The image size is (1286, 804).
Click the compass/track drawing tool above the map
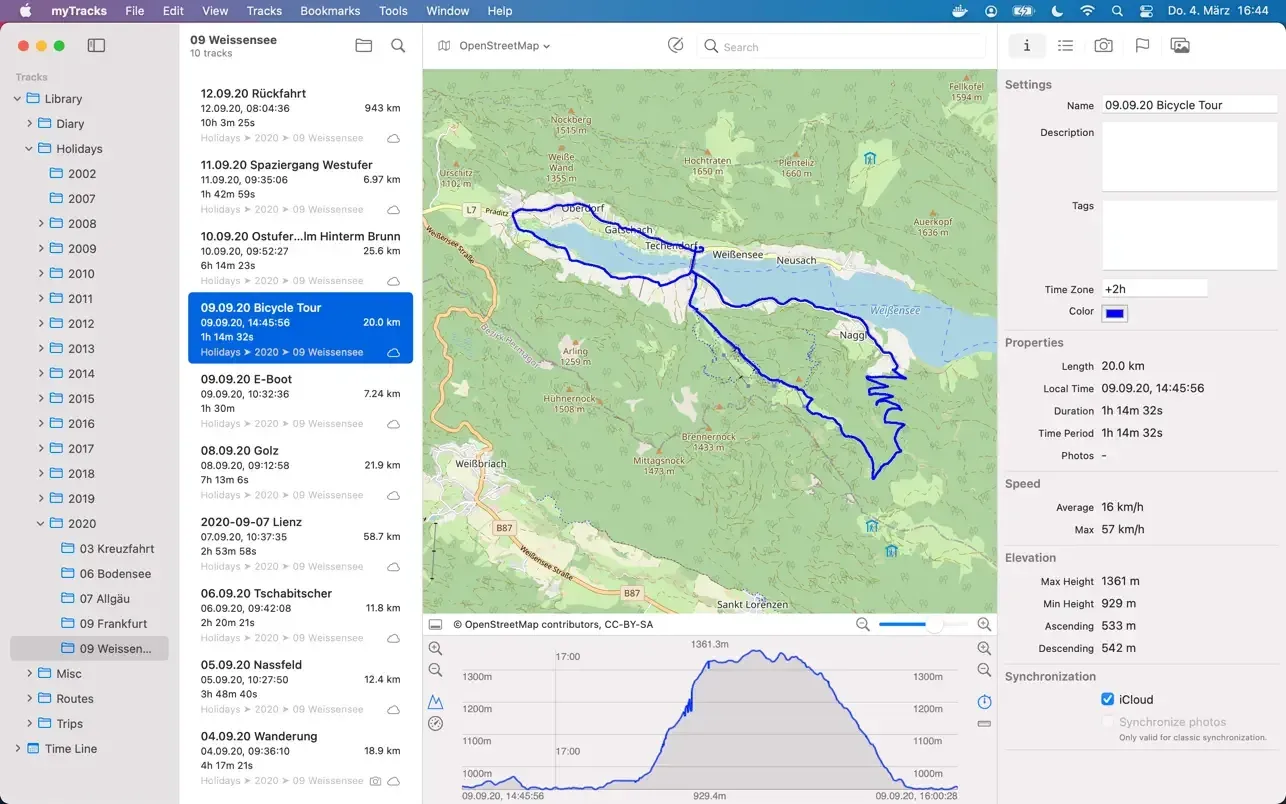click(x=675, y=45)
